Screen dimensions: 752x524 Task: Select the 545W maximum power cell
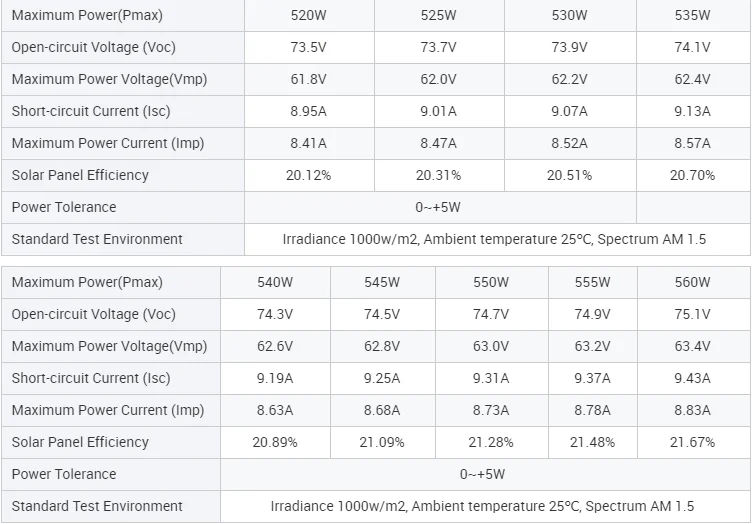click(382, 283)
